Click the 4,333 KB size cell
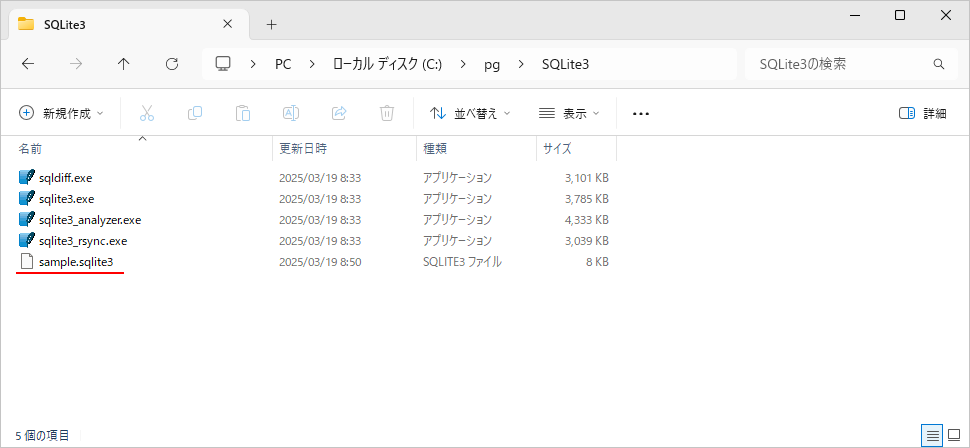The image size is (970, 448). tap(587, 220)
